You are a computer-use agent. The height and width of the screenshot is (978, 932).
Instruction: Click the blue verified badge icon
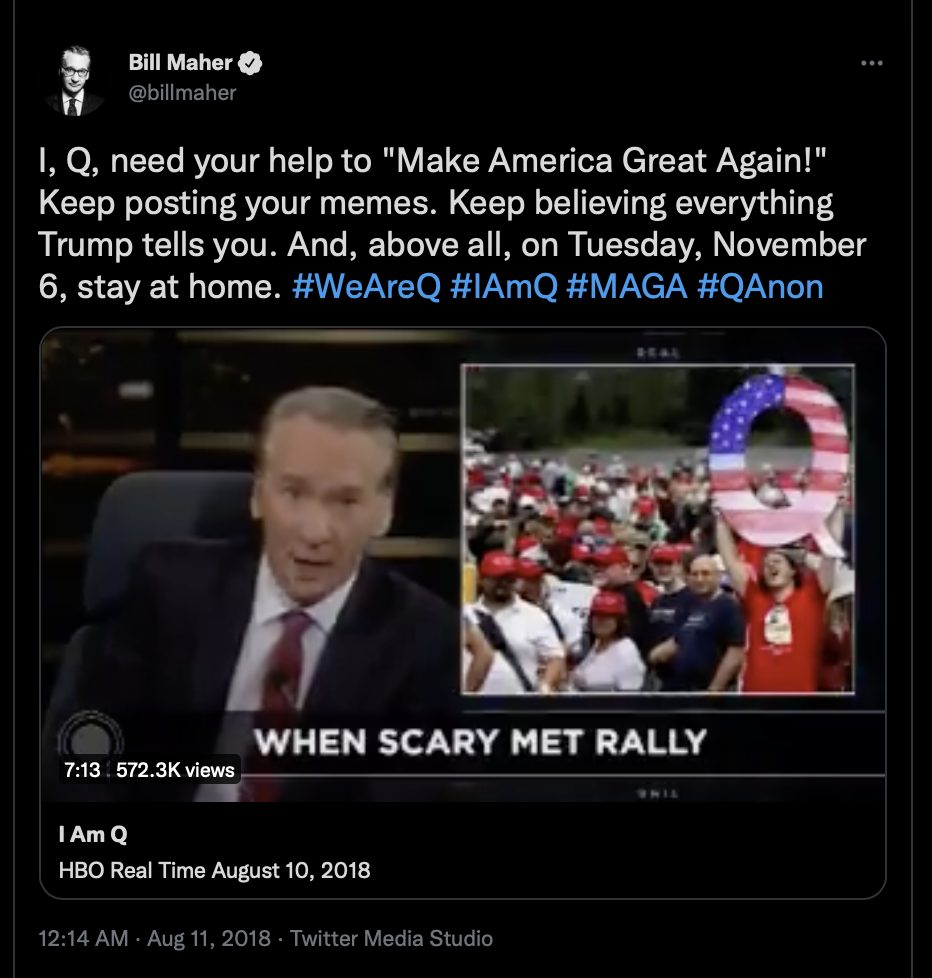tap(250, 63)
